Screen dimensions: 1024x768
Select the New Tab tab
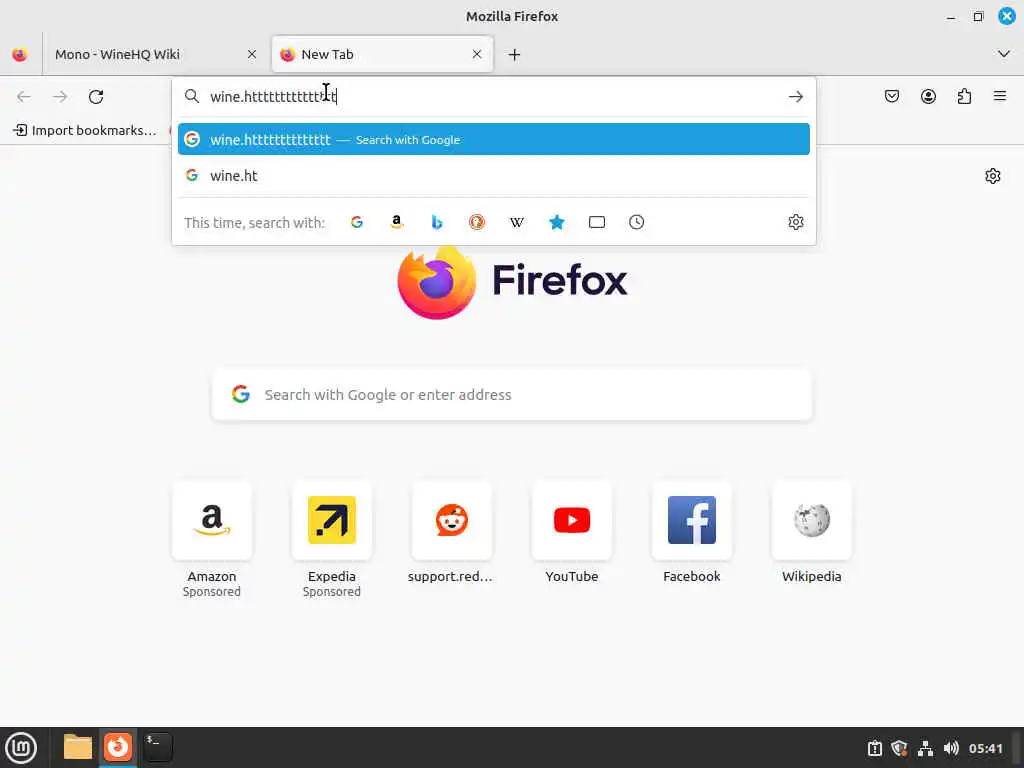[382, 55]
